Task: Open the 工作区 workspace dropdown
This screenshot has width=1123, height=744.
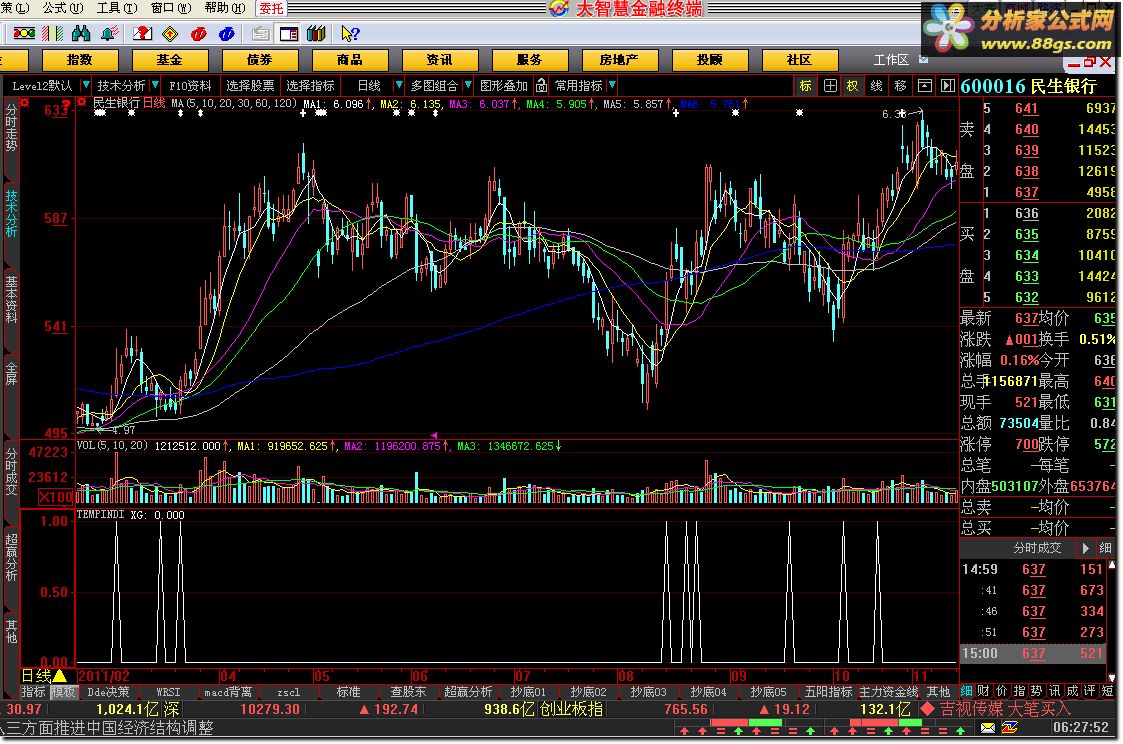Action: click(923, 59)
